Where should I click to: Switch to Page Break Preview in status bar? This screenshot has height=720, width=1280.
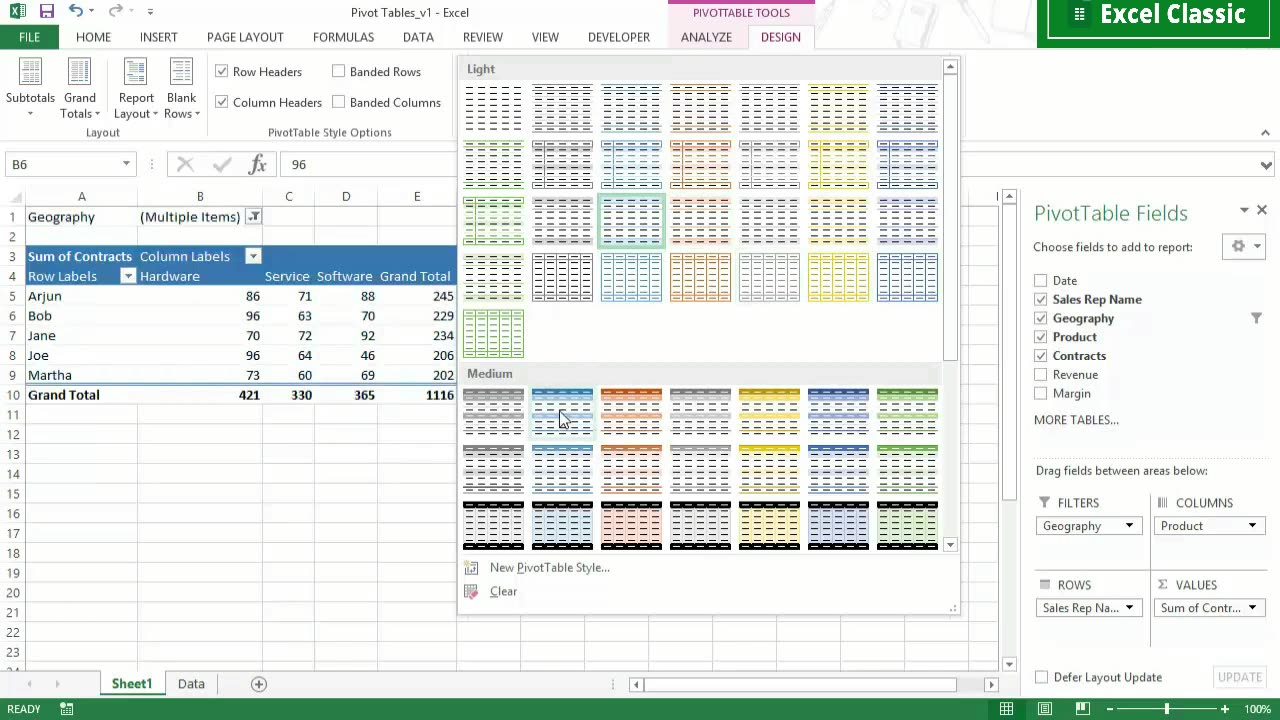1083,709
